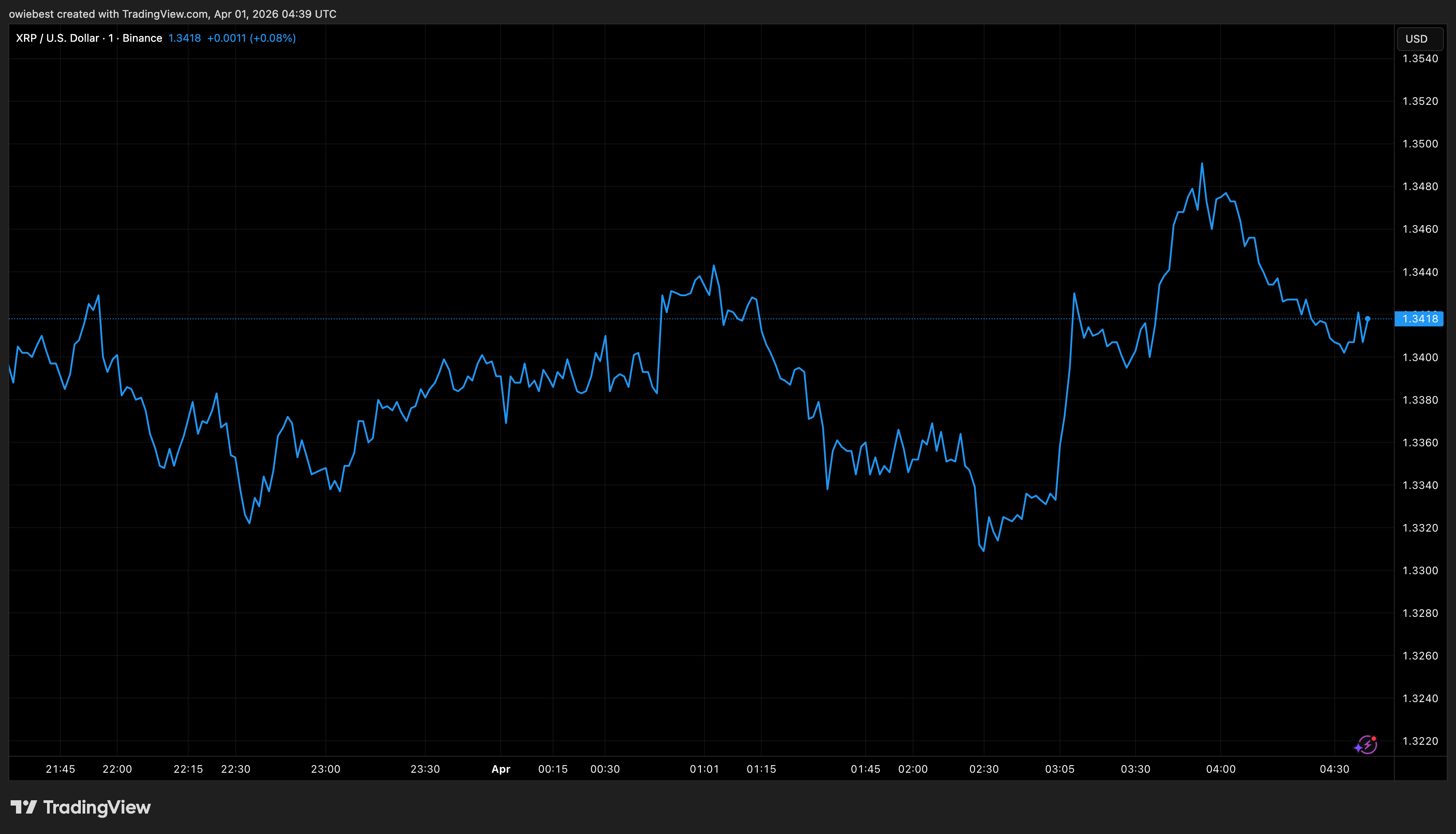Click the 1.3540 price scale label

tap(1420, 59)
